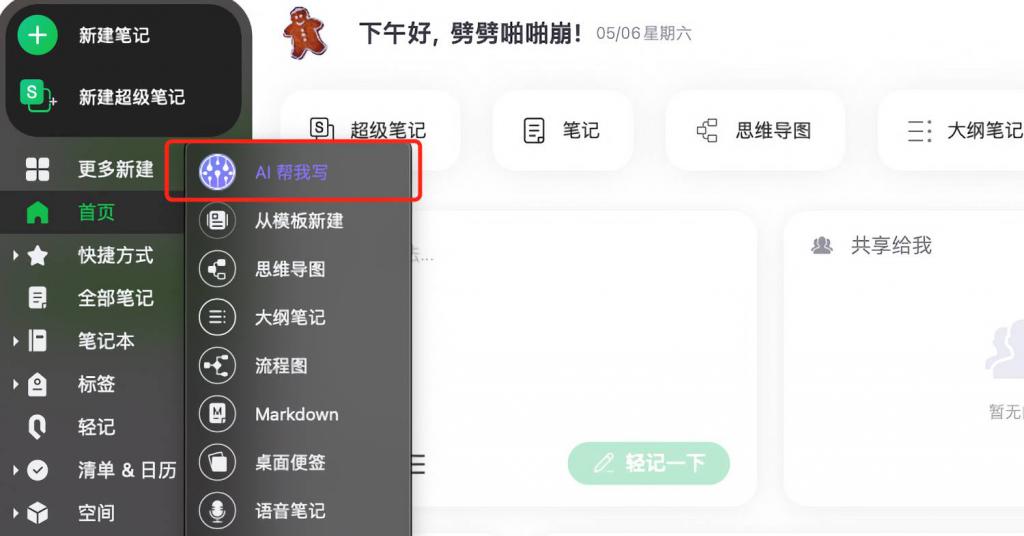Choose 从模板新建 in the menu
Screen dimensions: 1024x536
(298, 221)
